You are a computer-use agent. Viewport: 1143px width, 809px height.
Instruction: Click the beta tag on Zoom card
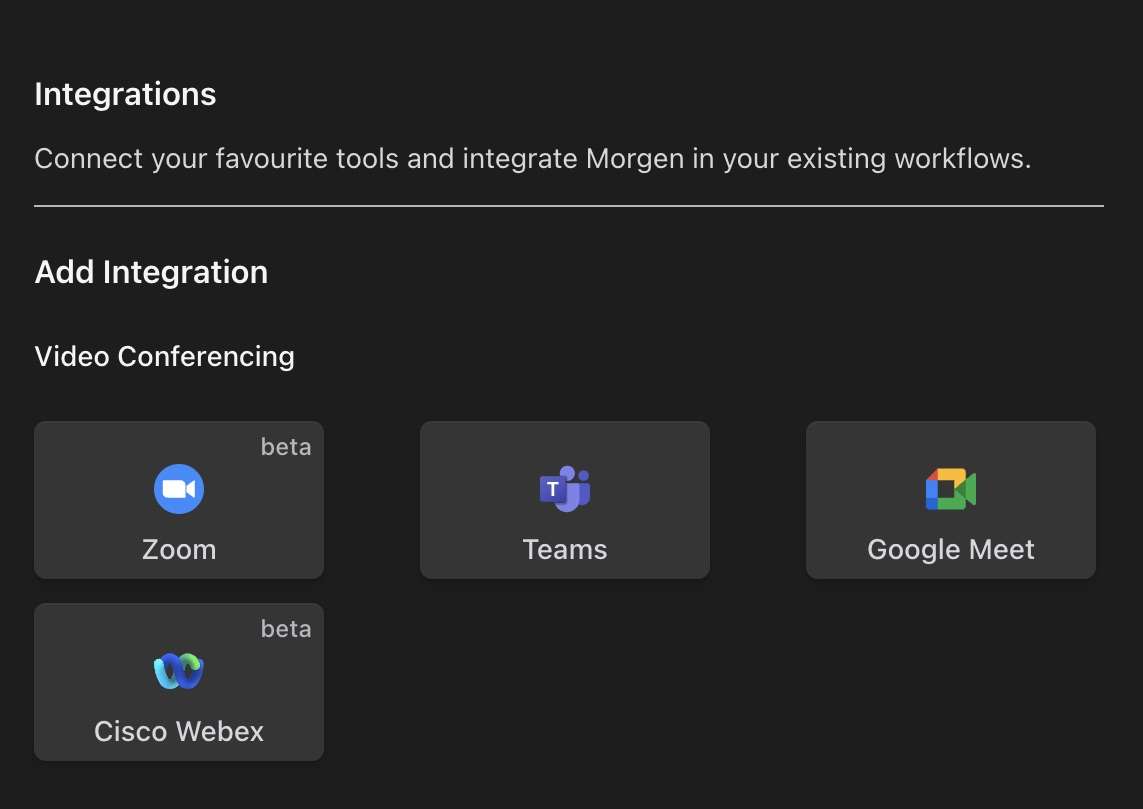(286, 447)
